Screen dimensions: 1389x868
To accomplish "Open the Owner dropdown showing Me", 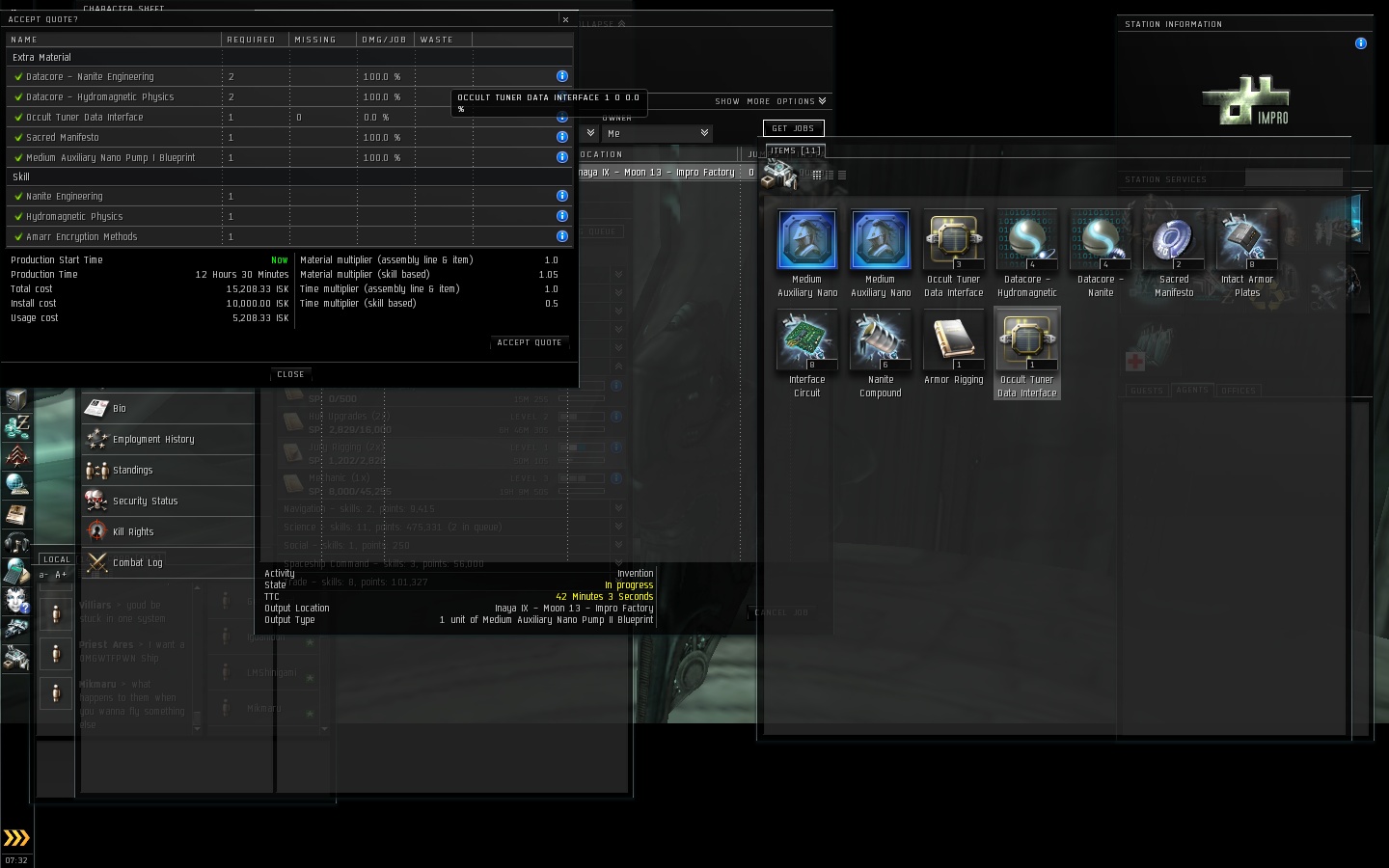I will tap(657, 133).
